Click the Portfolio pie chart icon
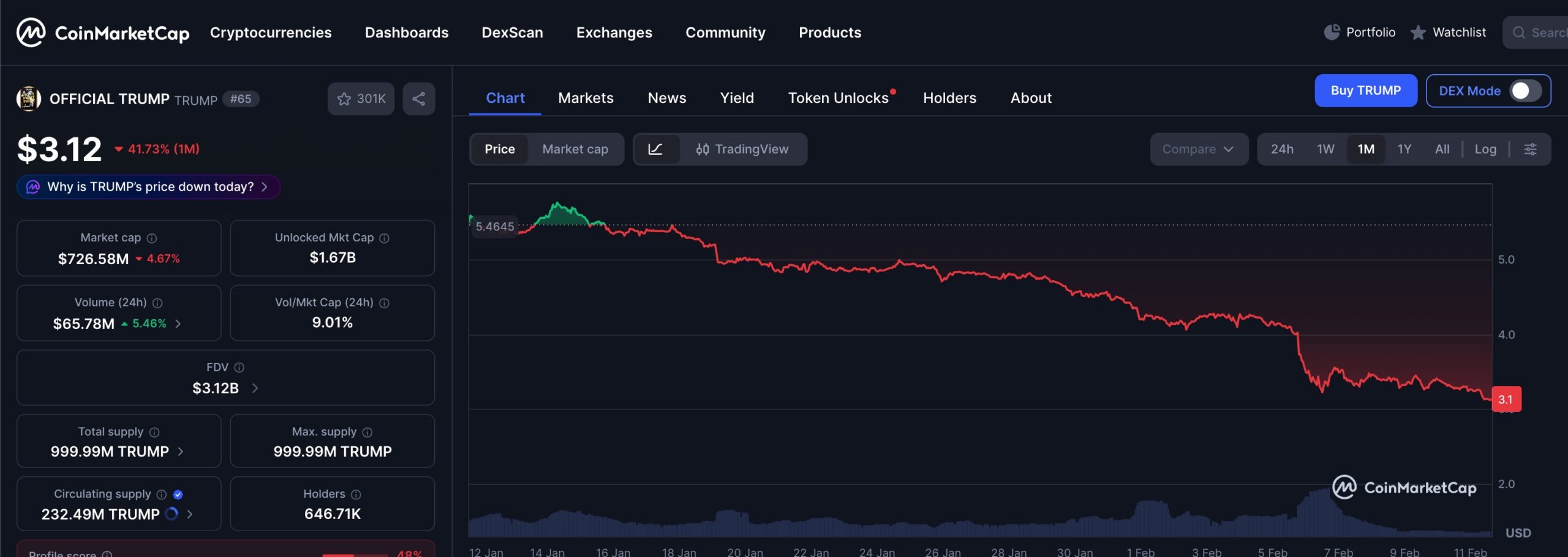This screenshot has width=1568, height=557. point(1332,32)
